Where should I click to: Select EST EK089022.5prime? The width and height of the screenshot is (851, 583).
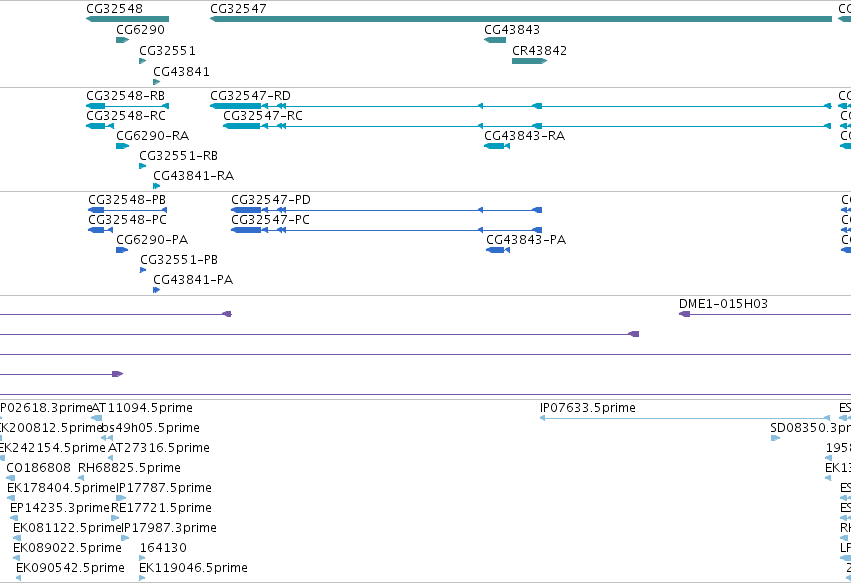[x=67, y=548]
